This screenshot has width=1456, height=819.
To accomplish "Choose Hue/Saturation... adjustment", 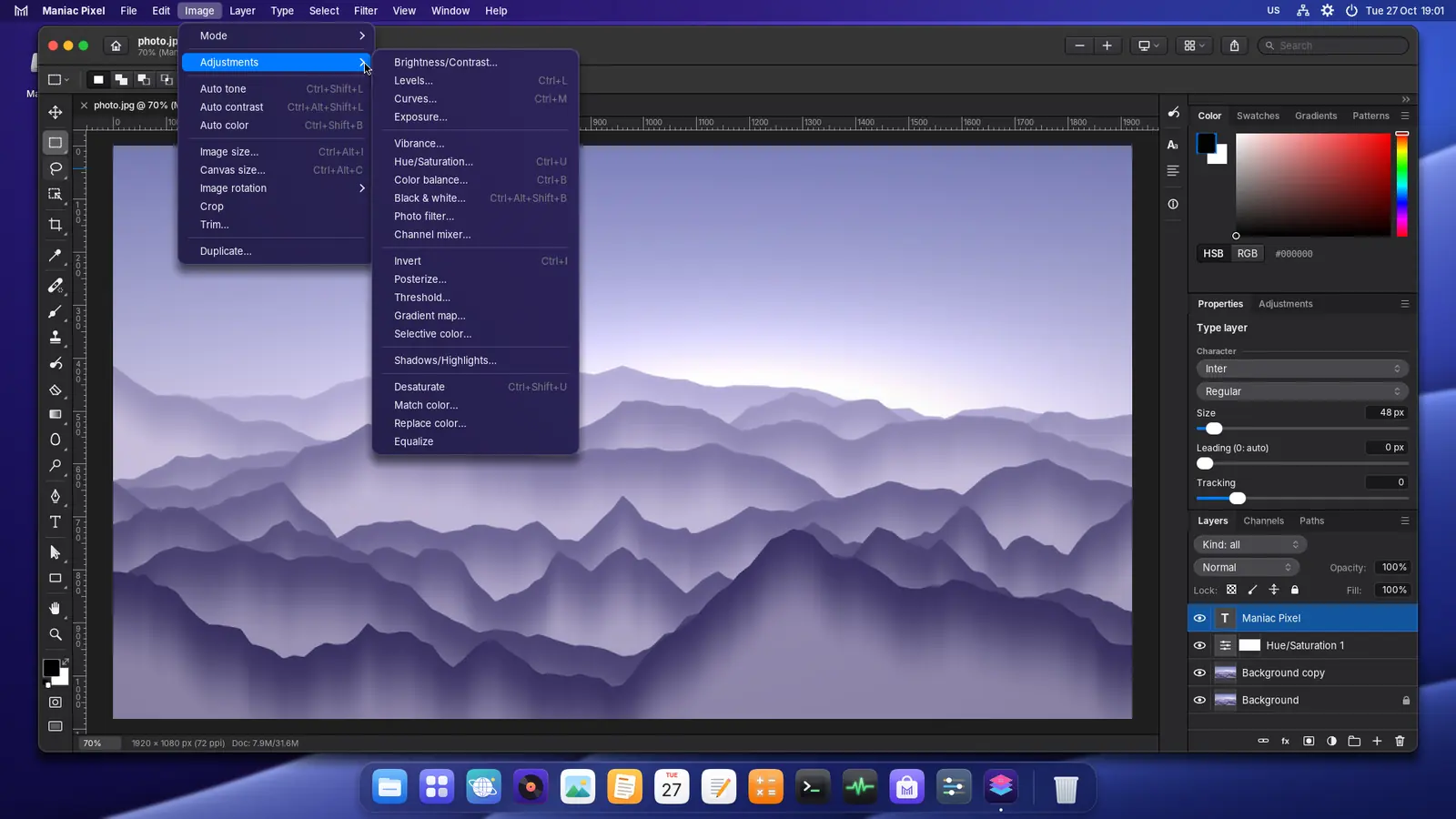I will [477, 162].
